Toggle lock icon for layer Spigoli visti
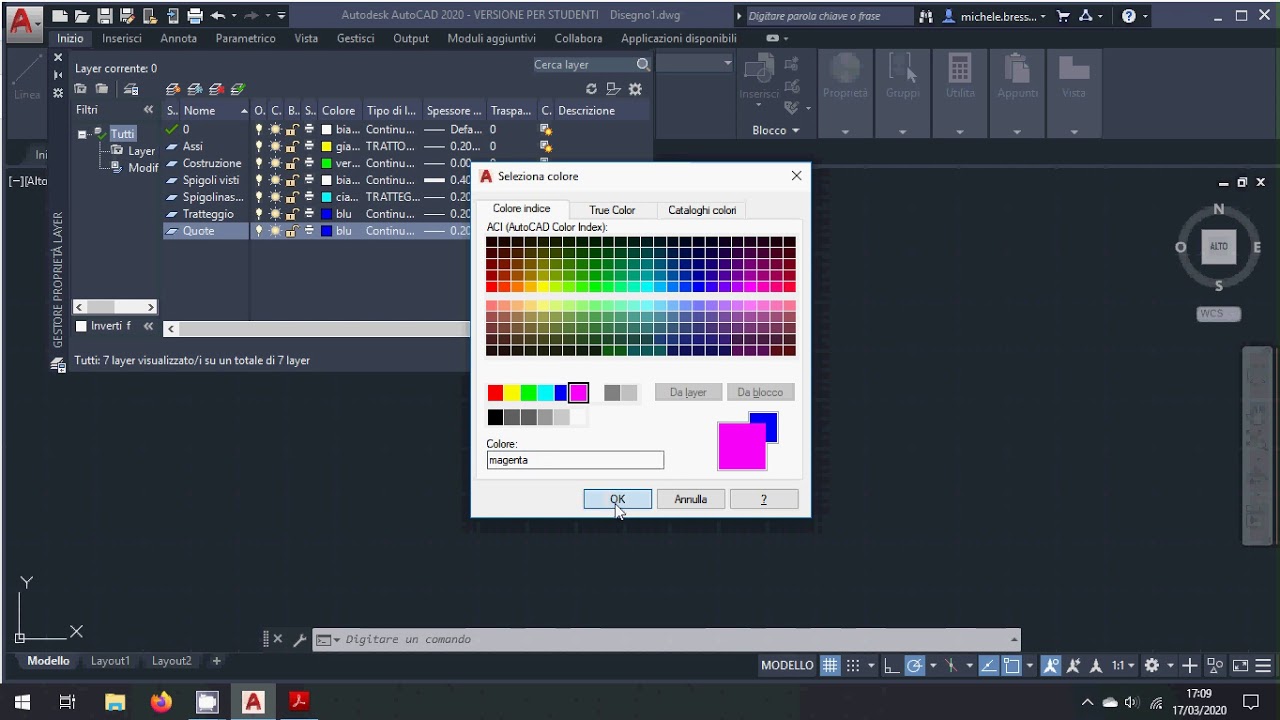Viewport: 1280px width, 720px height. tap(292, 180)
